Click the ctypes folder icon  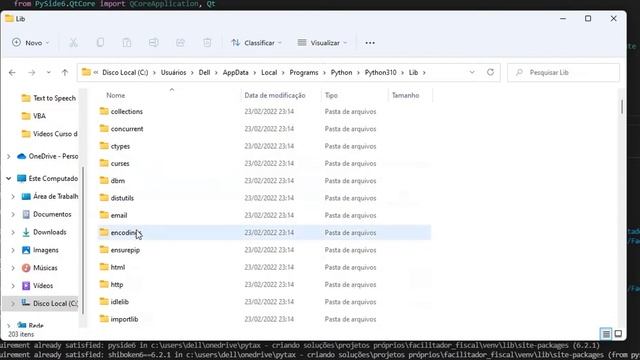pos(104,146)
